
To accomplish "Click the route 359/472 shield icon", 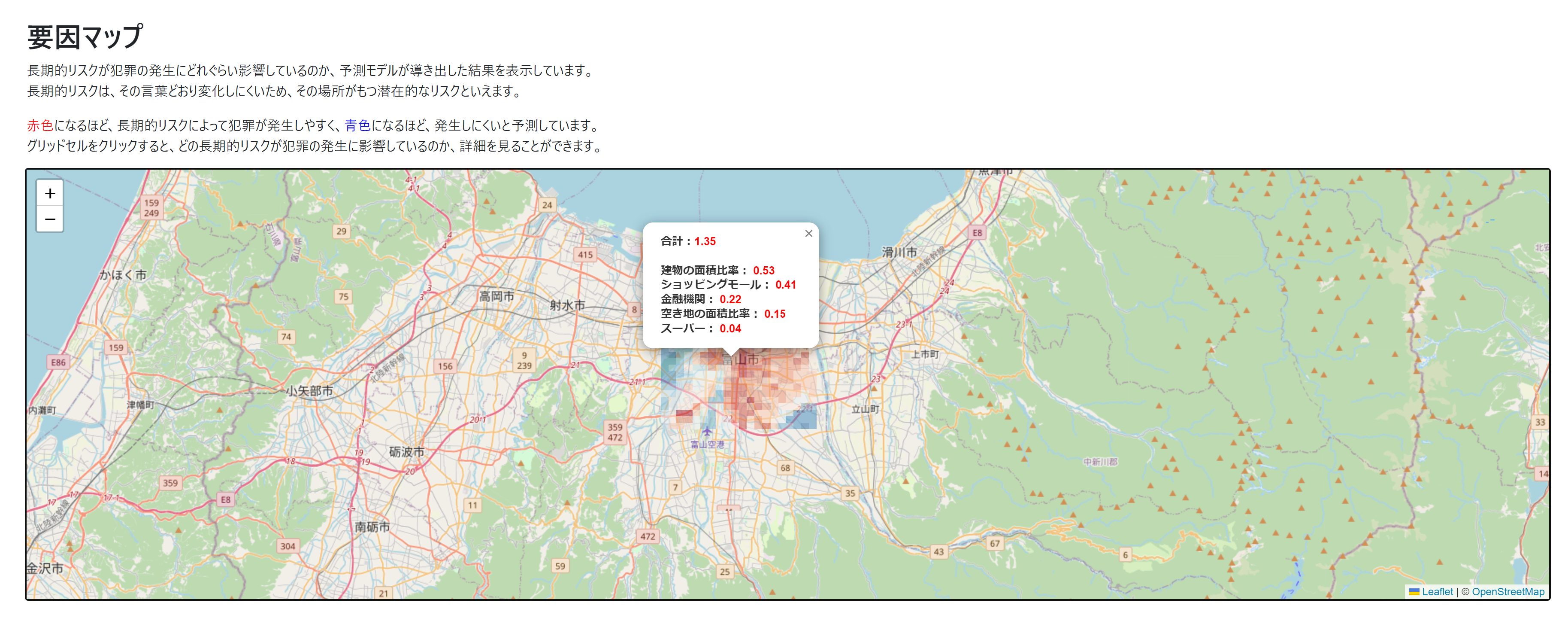I will pyautogui.click(x=615, y=432).
